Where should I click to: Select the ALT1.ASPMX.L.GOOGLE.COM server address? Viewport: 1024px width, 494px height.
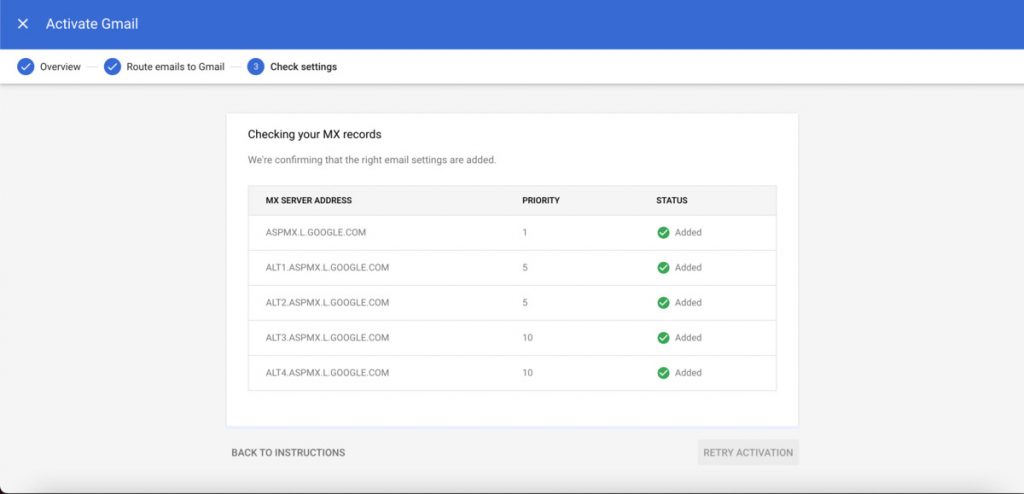point(327,268)
